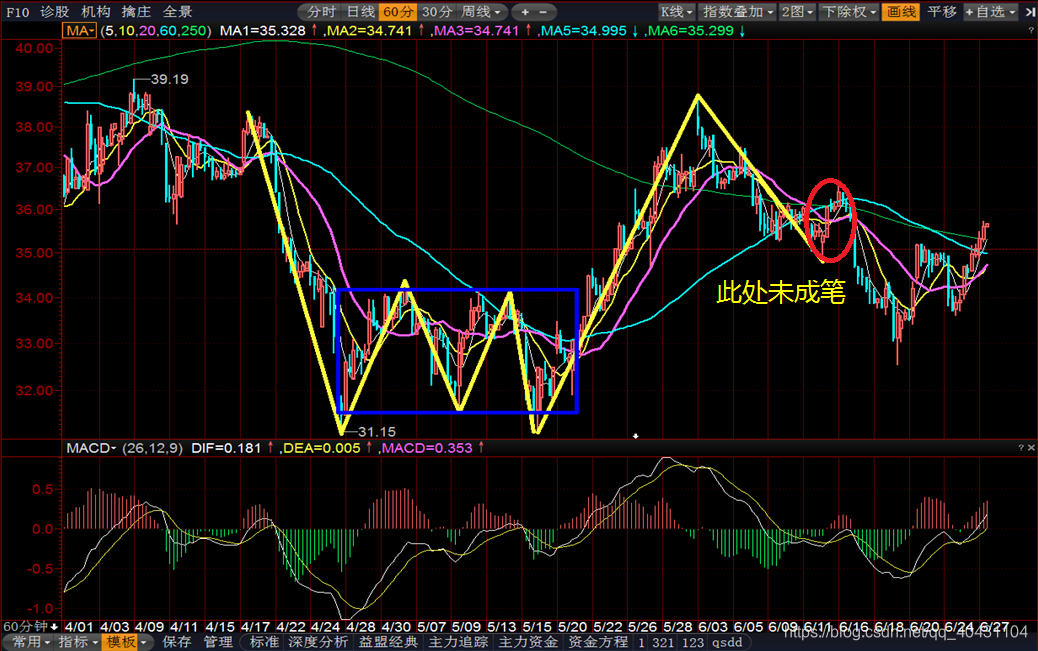Screen dimensions: 1038x651
Task: Click the DEA=0.005 value
Action: pos(322,448)
